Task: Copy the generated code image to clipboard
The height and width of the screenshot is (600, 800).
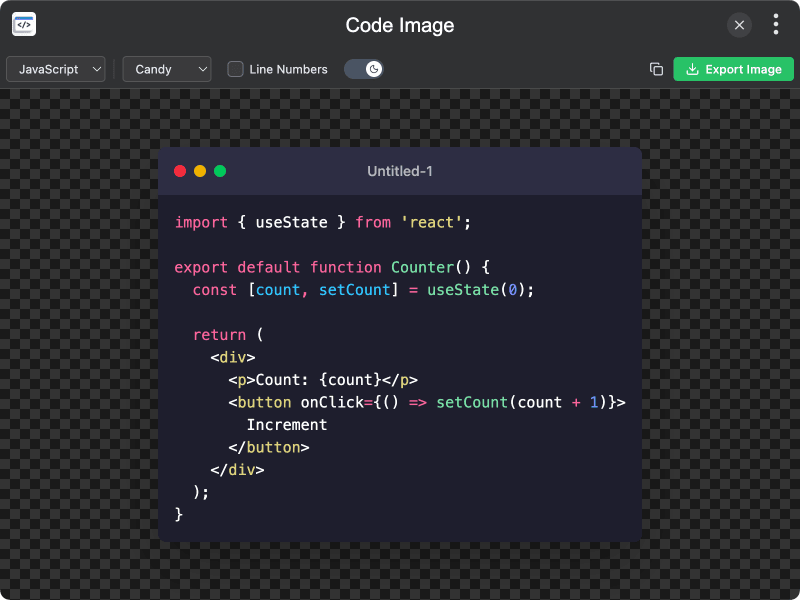Action: click(657, 69)
